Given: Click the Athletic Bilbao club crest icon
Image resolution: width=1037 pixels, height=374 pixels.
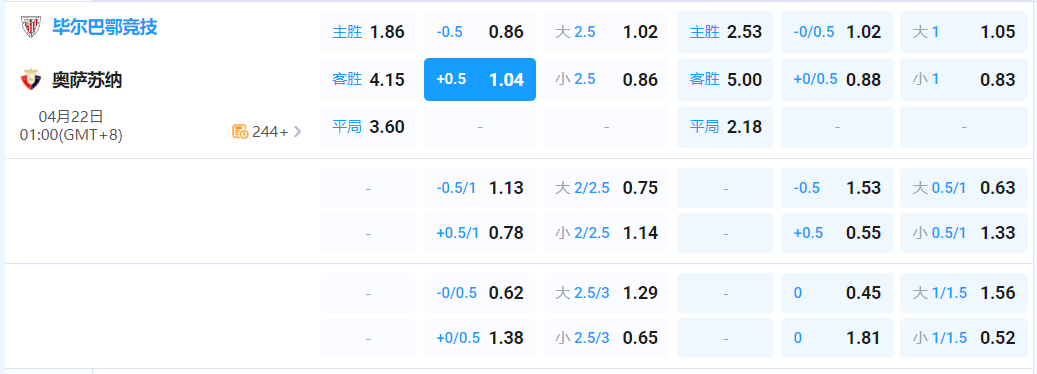Looking at the screenshot, I should point(30,27).
